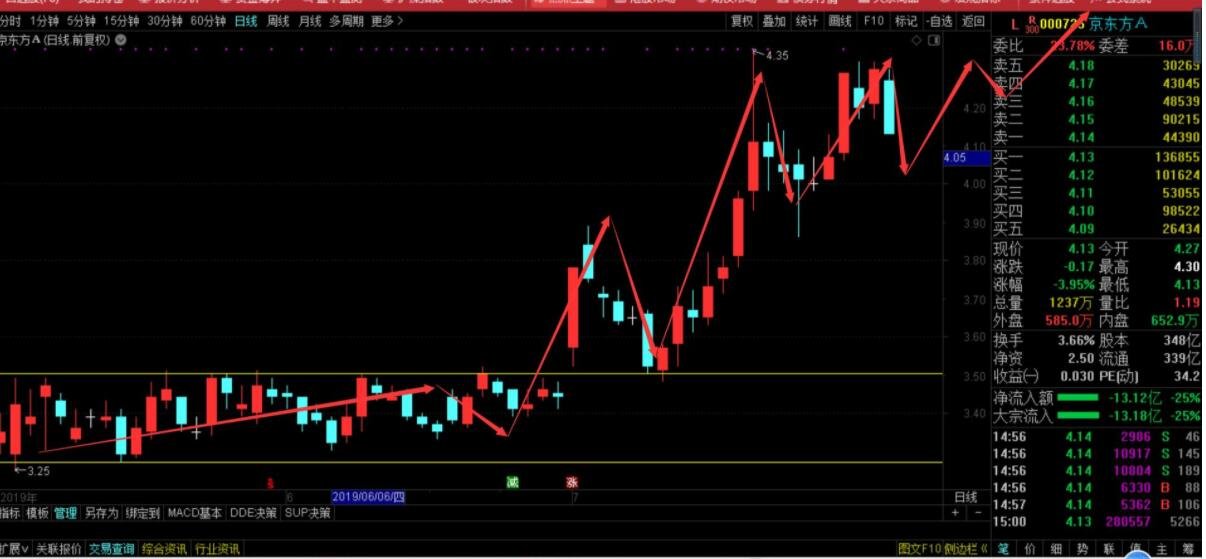
Task: Activate the 画线 drawing tool
Action: pos(840,21)
